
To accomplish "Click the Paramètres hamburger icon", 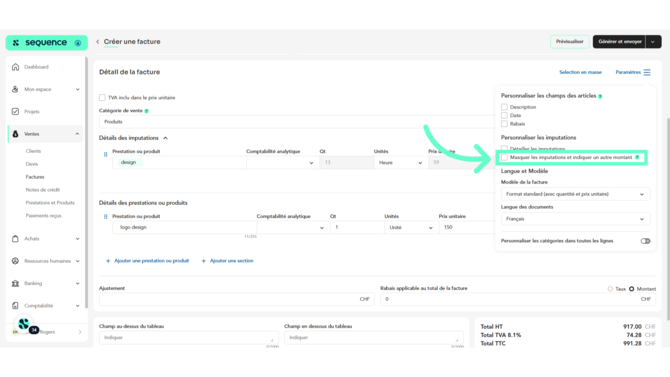I will click(x=647, y=72).
